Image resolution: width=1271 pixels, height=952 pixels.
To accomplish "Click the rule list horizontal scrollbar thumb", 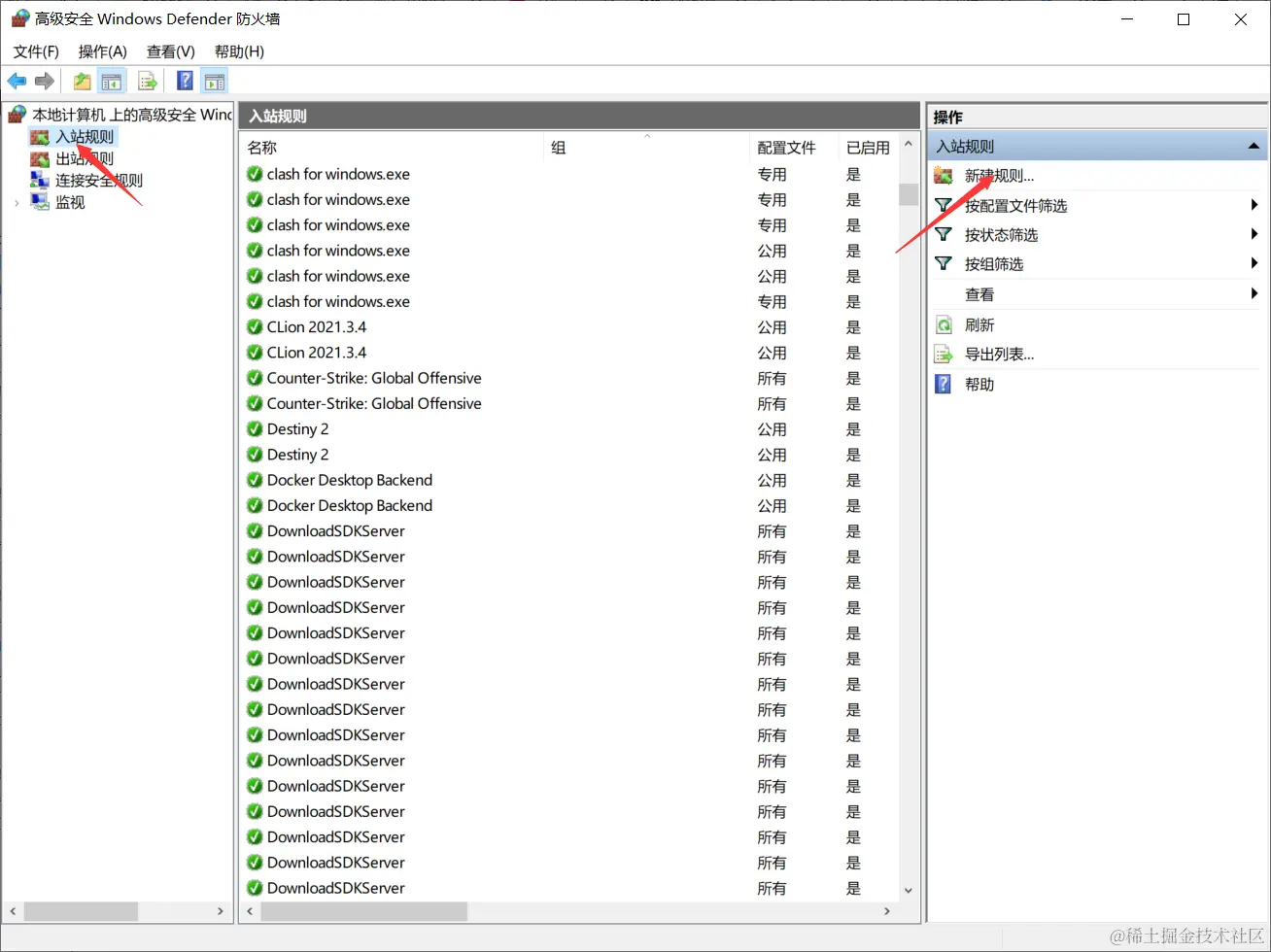I will pyautogui.click(x=364, y=911).
